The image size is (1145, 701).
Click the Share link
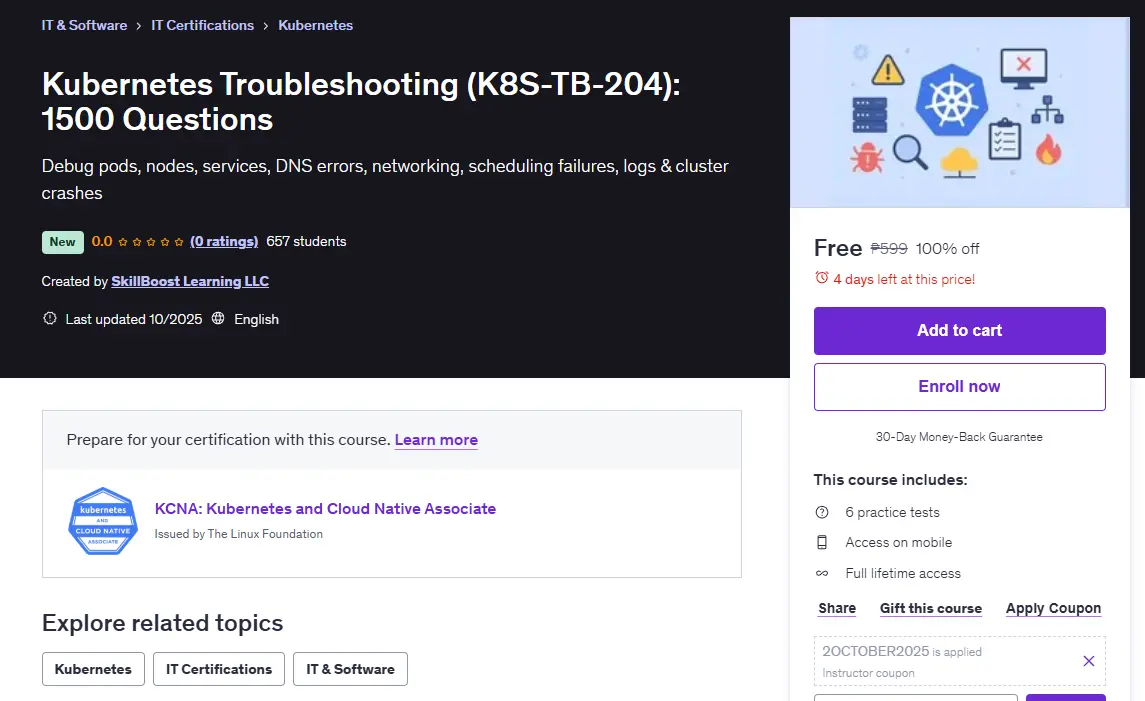click(x=837, y=608)
